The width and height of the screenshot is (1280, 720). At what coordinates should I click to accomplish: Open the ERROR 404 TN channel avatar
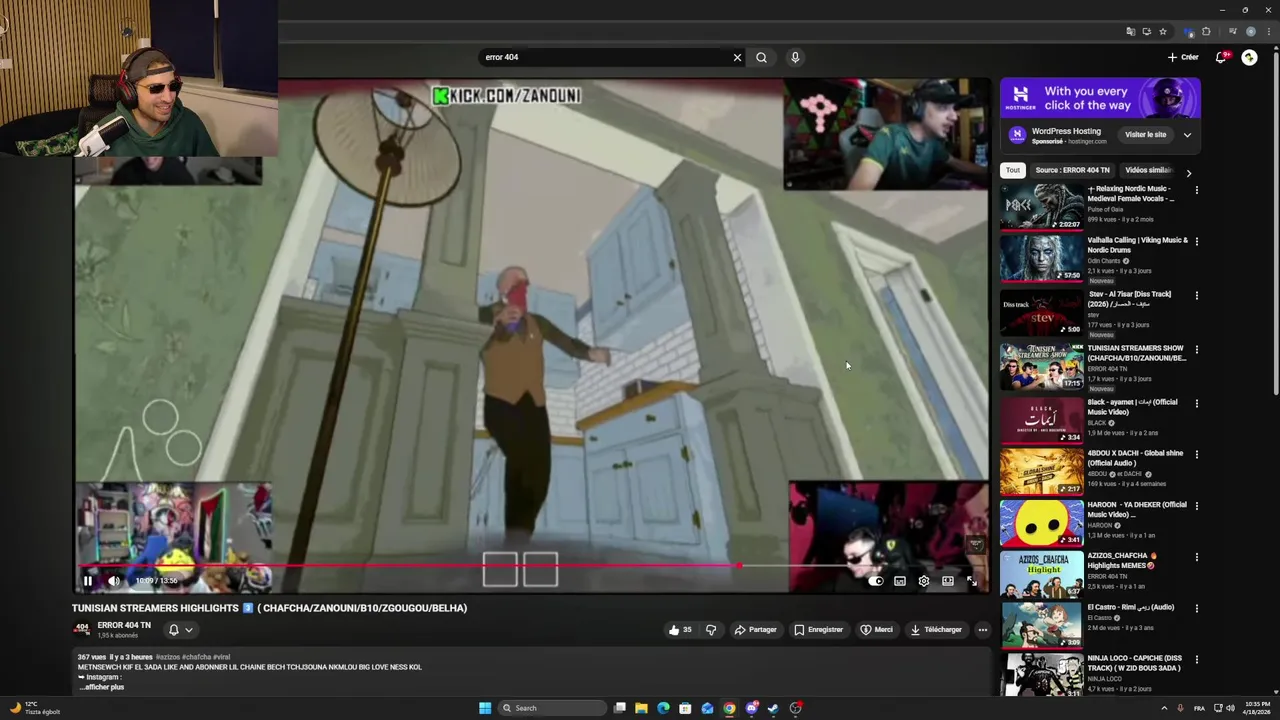click(82, 629)
